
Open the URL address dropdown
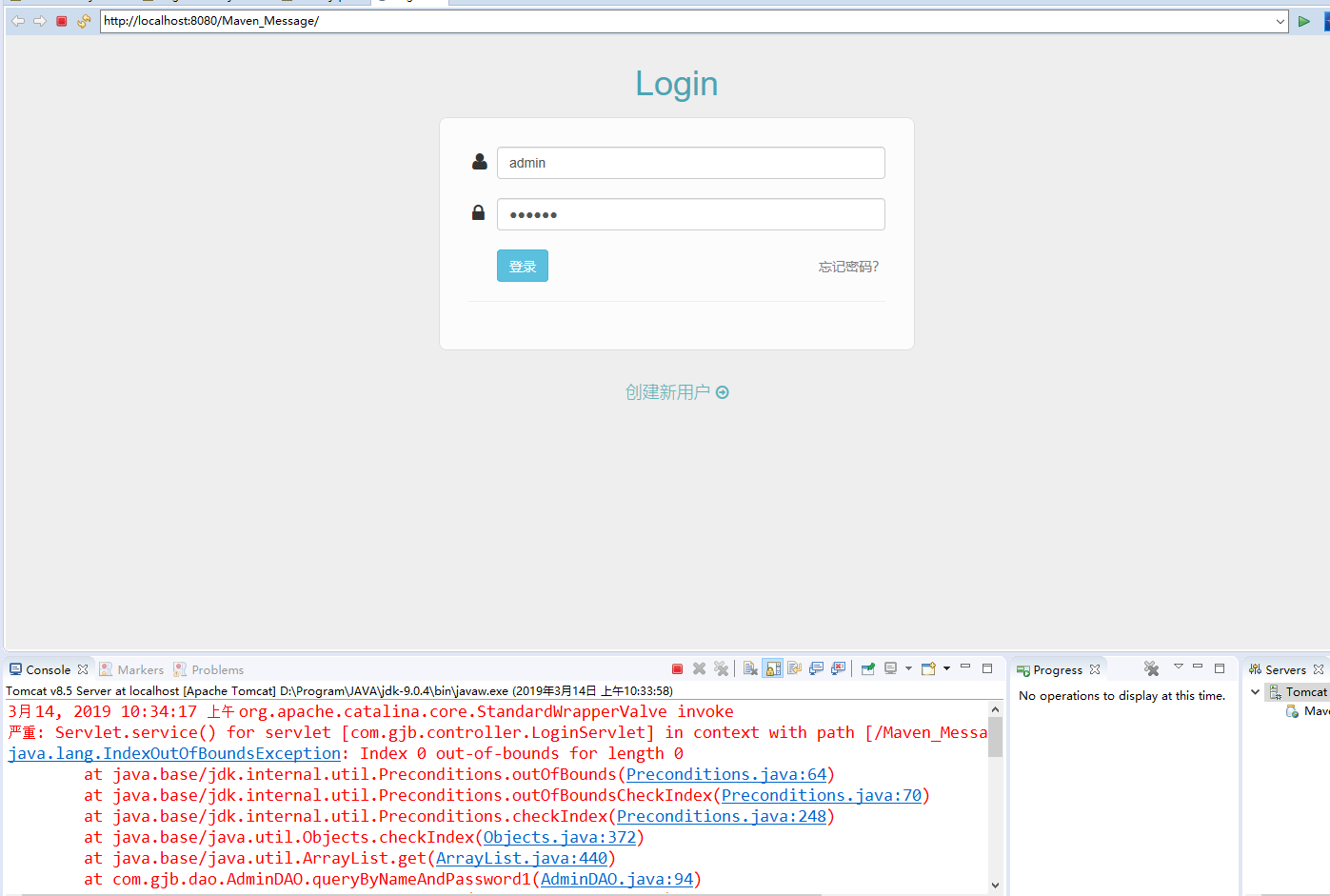[1280, 21]
